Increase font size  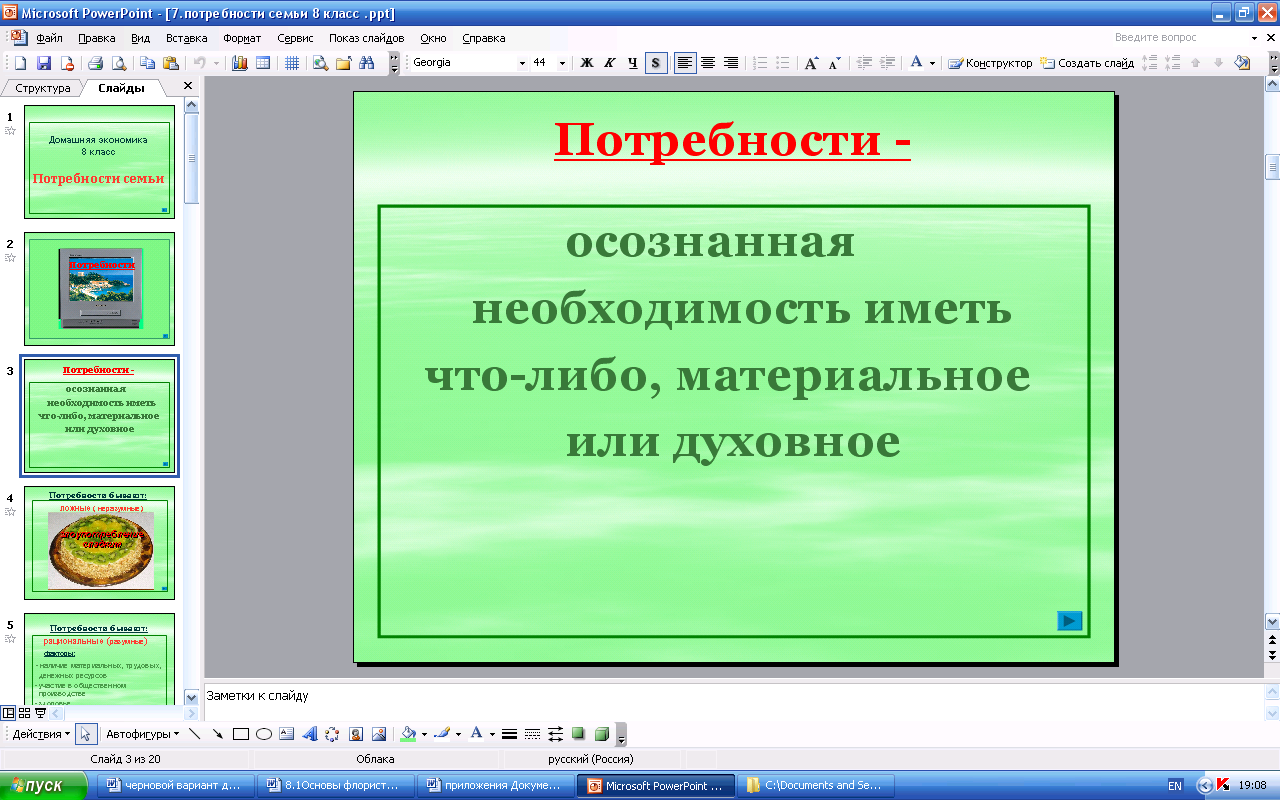(x=812, y=63)
